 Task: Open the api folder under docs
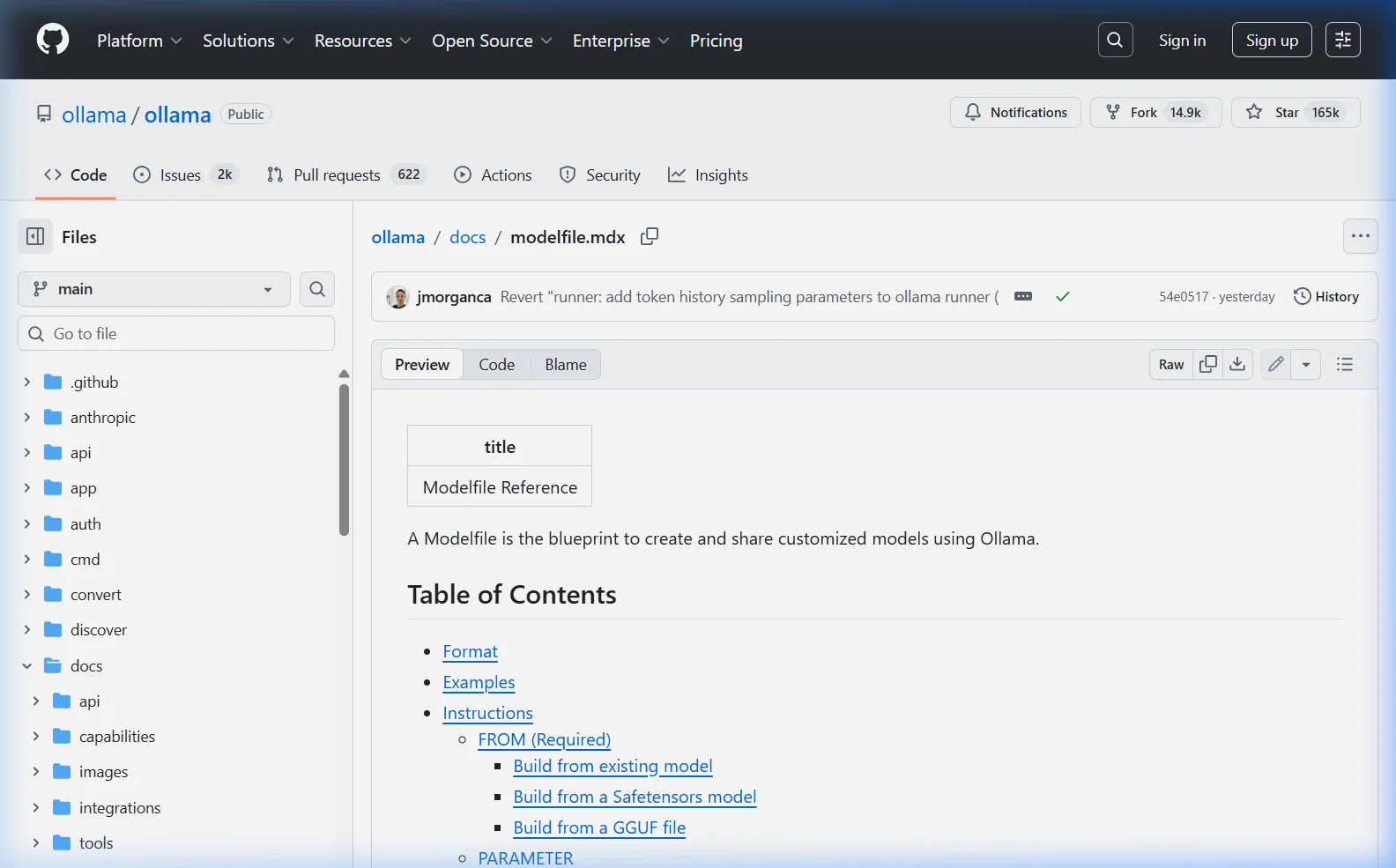[x=89, y=701]
